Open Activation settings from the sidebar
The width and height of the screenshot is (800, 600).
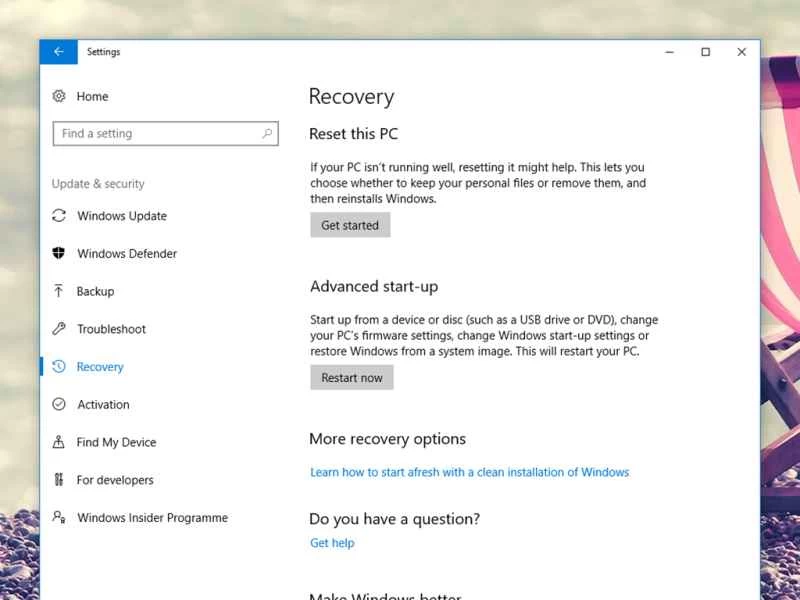(x=103, y=404)
